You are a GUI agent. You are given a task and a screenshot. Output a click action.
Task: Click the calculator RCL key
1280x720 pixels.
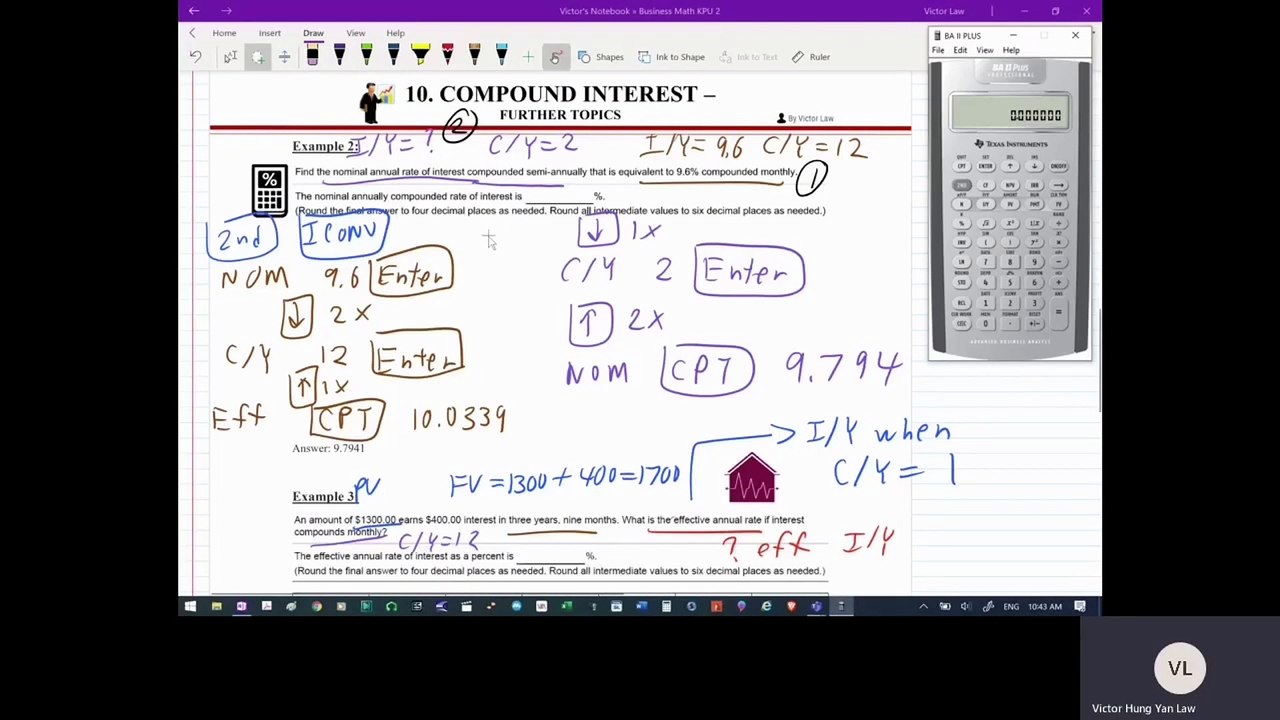pos(961,303)
